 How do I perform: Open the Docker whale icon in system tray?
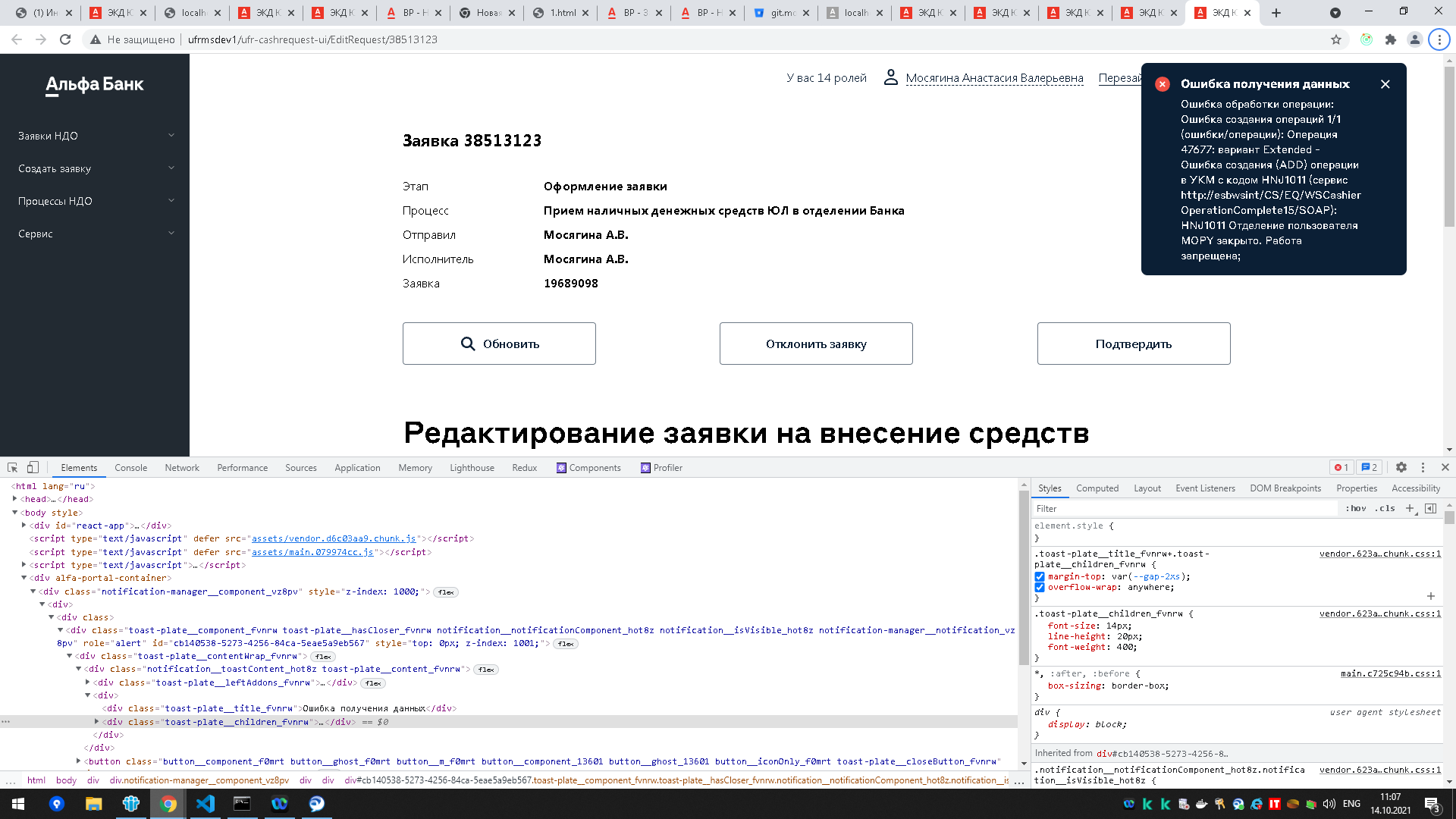[x=1202, y=802]
